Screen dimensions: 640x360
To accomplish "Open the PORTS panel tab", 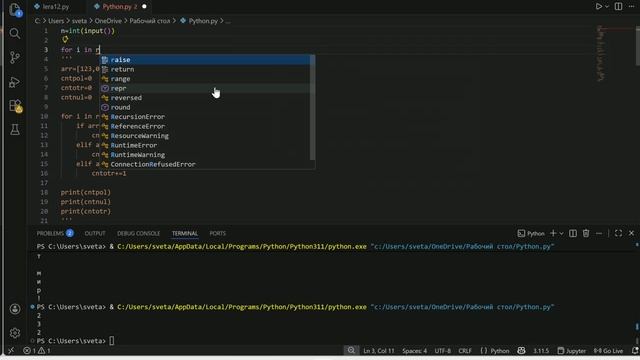I will coord(218,233).
